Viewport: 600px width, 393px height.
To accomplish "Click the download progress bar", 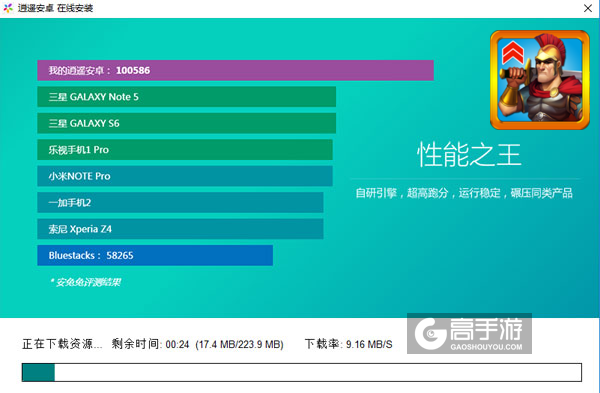I will point(302,372).
